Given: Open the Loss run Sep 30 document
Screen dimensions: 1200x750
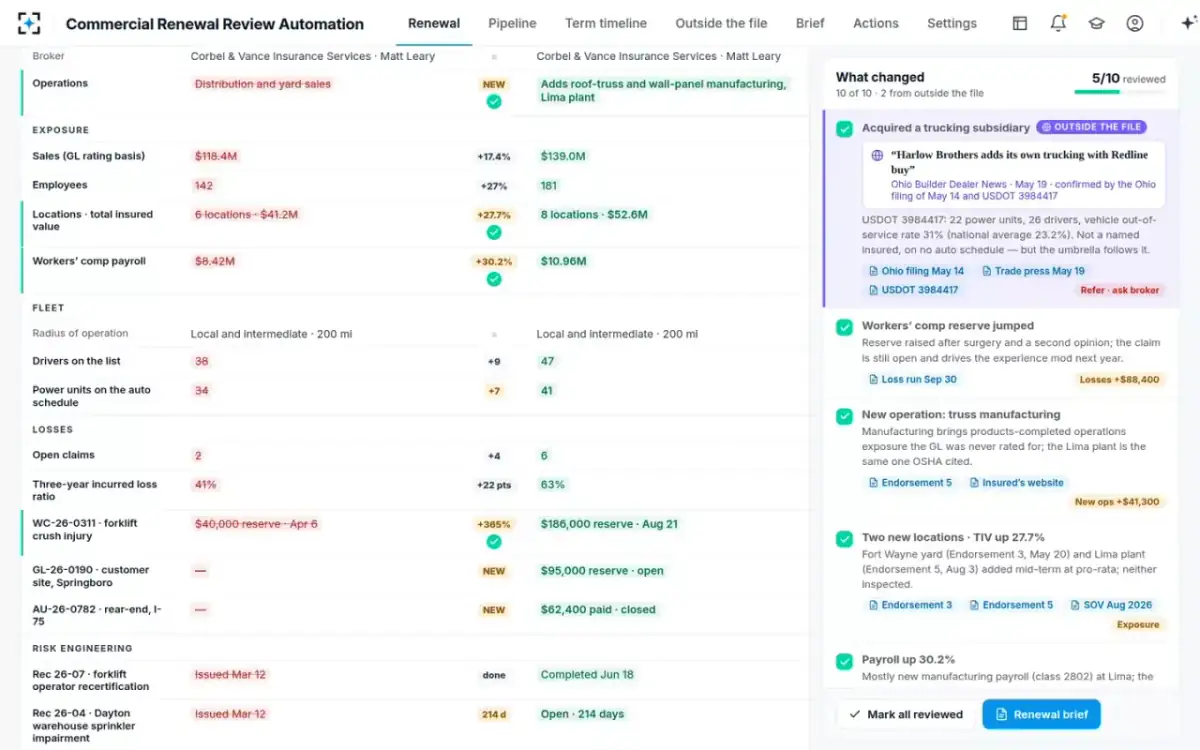Looking at the screenshot, I should 912,379.
